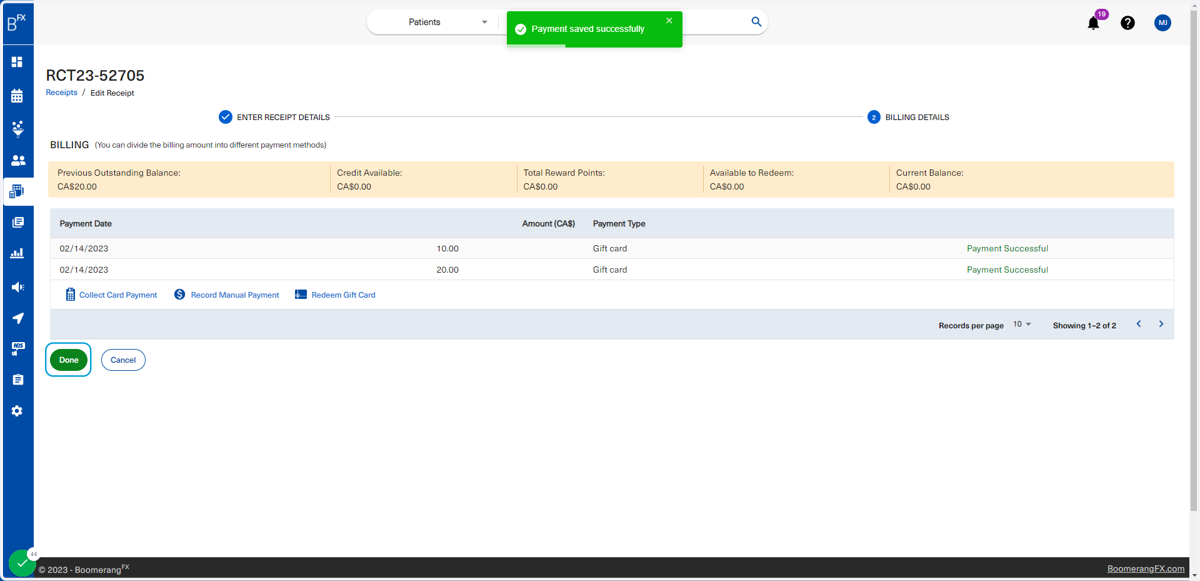Click the Cancel button
1200x581 pixels.
123,360
